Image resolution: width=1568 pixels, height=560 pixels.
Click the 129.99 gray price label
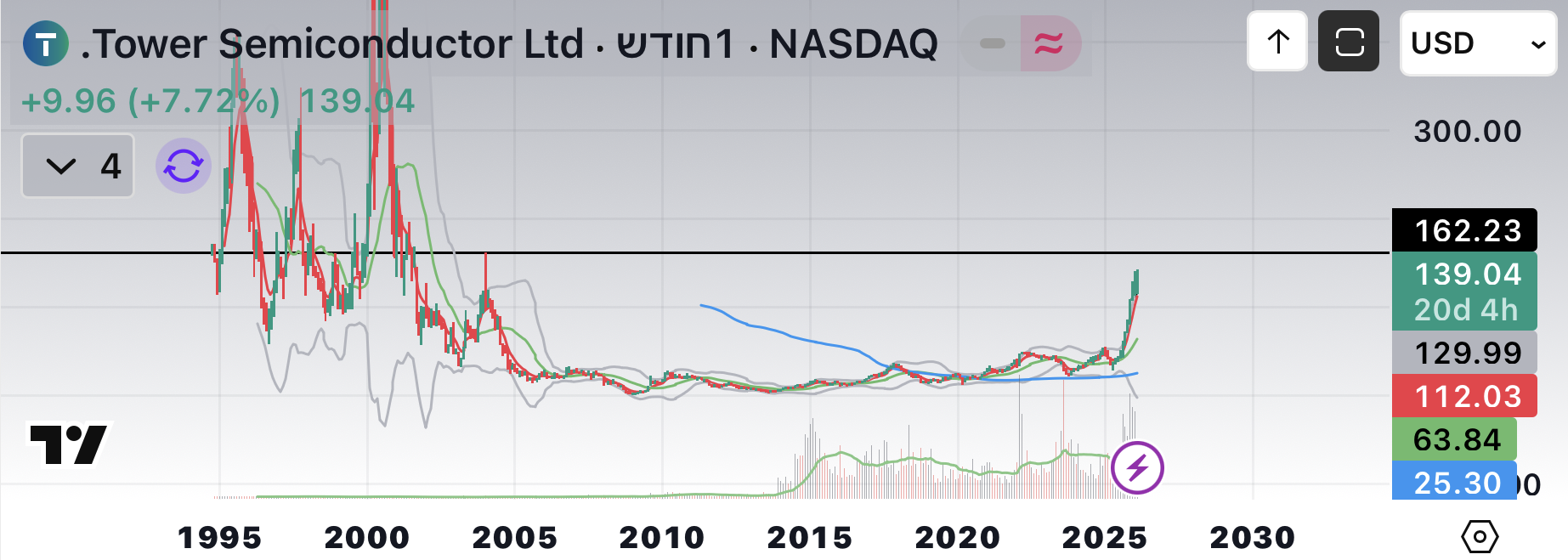1464,353
